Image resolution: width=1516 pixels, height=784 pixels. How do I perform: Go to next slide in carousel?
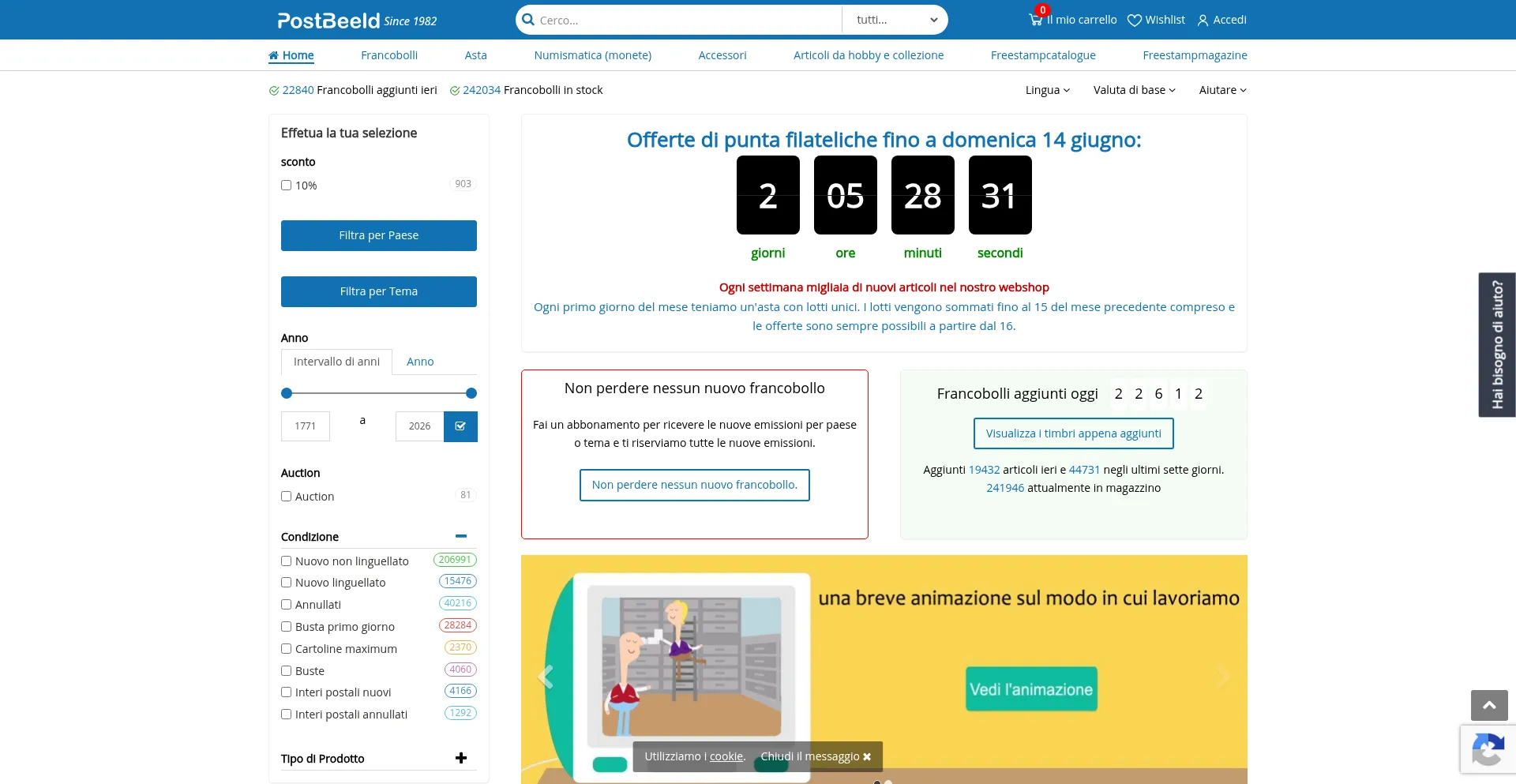click(x=1223, y=677)
